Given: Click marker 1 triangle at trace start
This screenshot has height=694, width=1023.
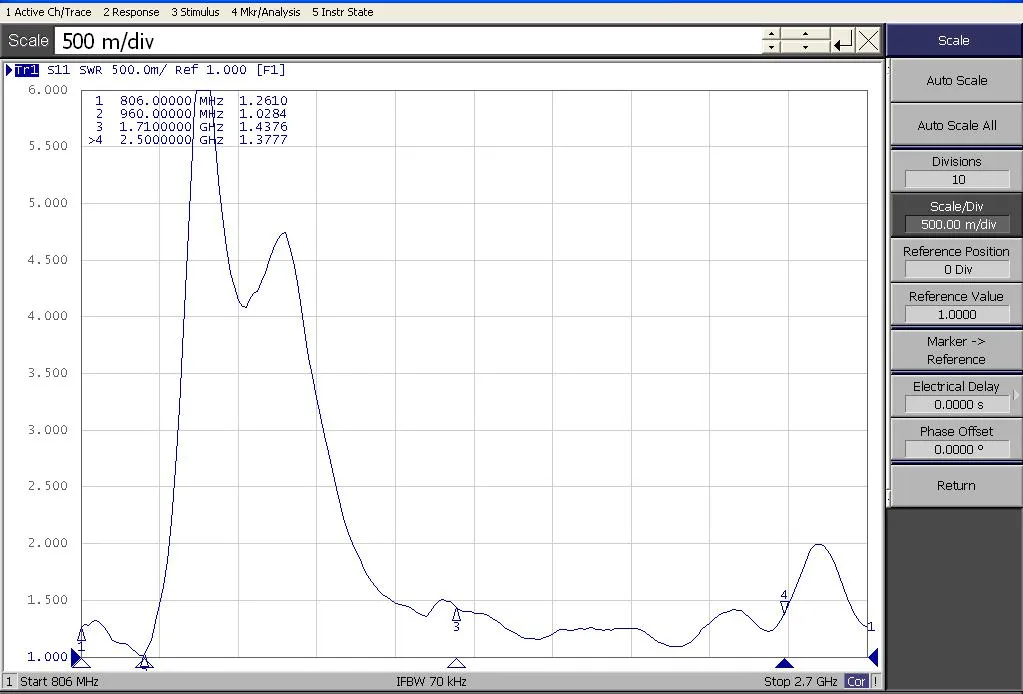Looking at the screenshot, I should (x=82, y=634).
